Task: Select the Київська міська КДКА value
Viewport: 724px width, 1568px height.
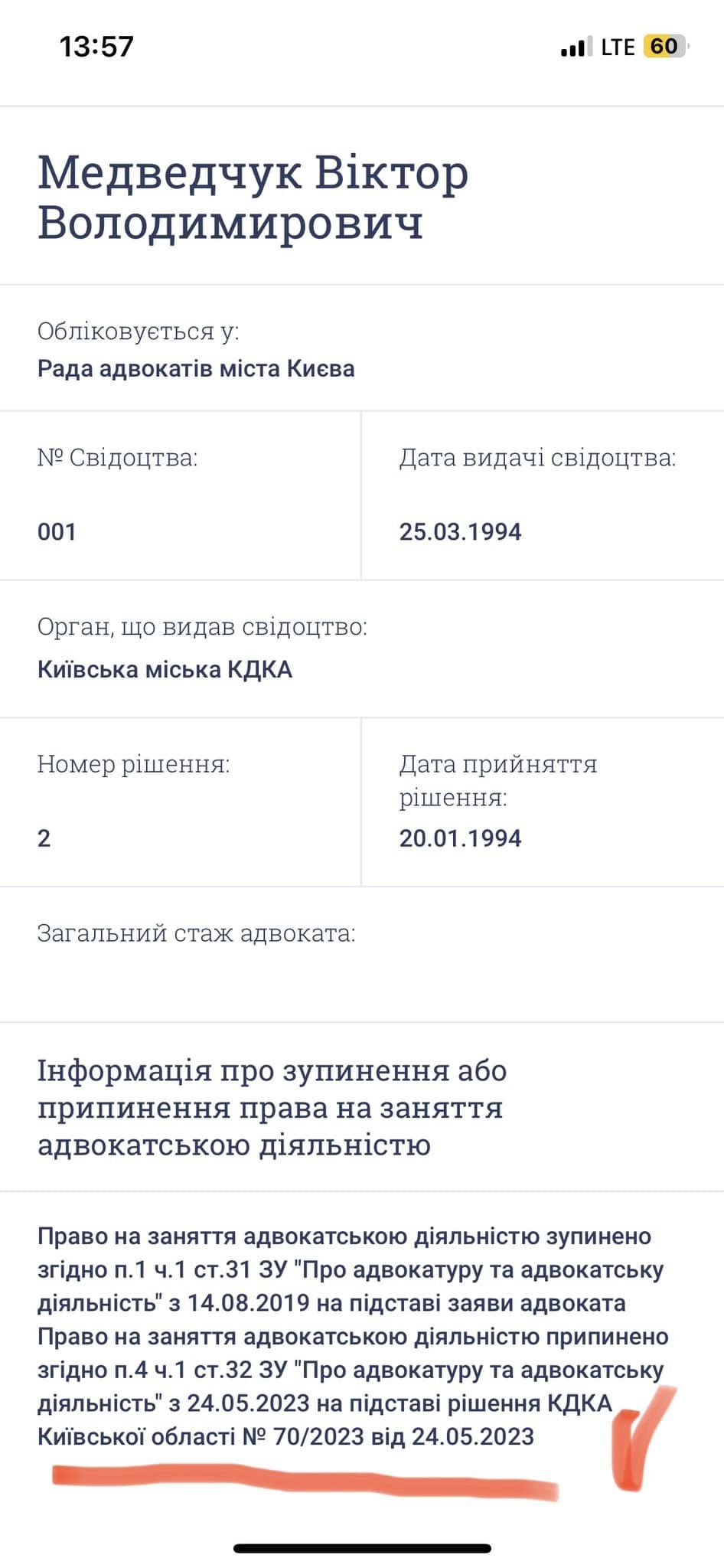Action: [165, 670]
